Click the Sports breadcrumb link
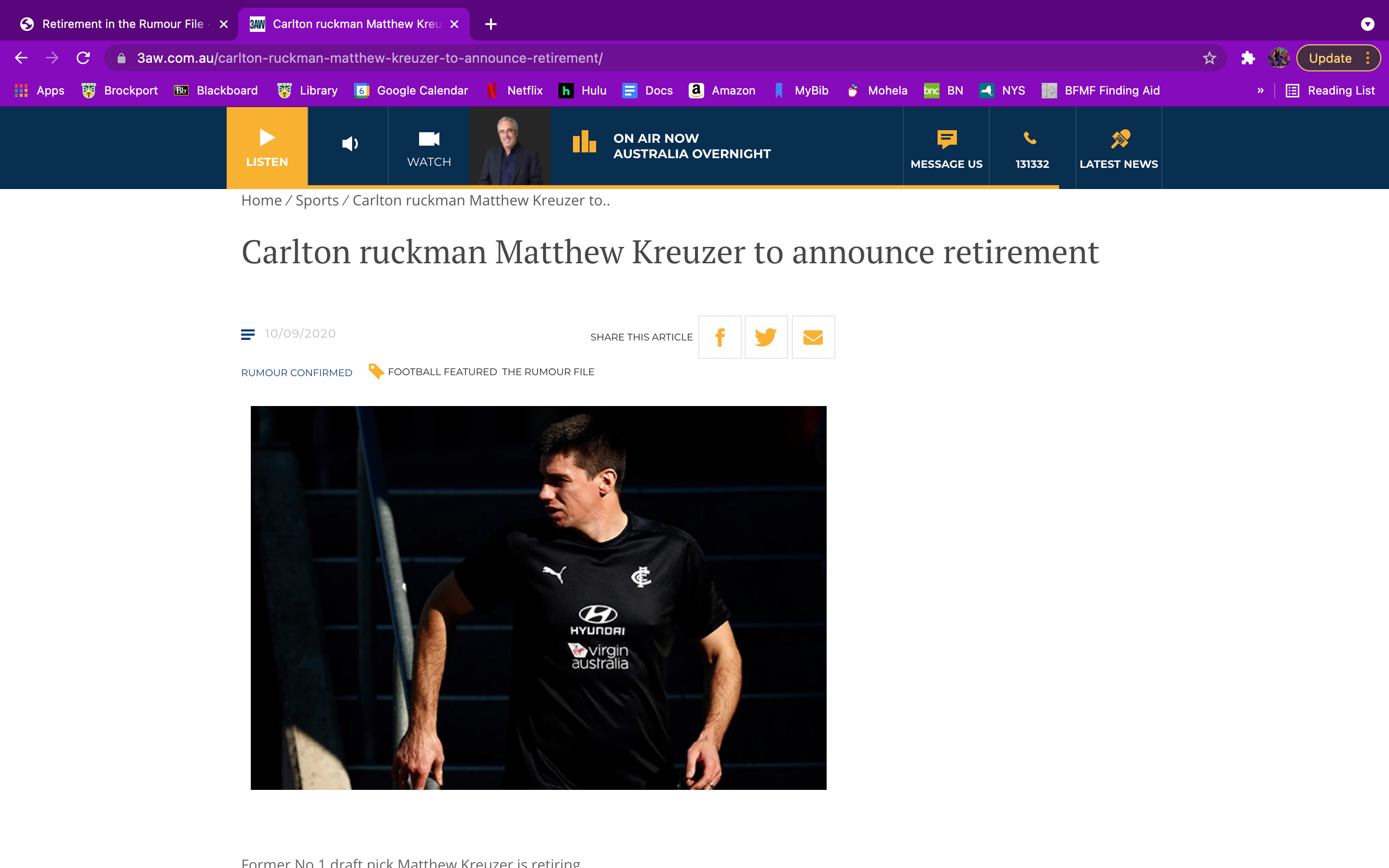This screenshot has height=868, width=1389. click(x=317, y=200)
